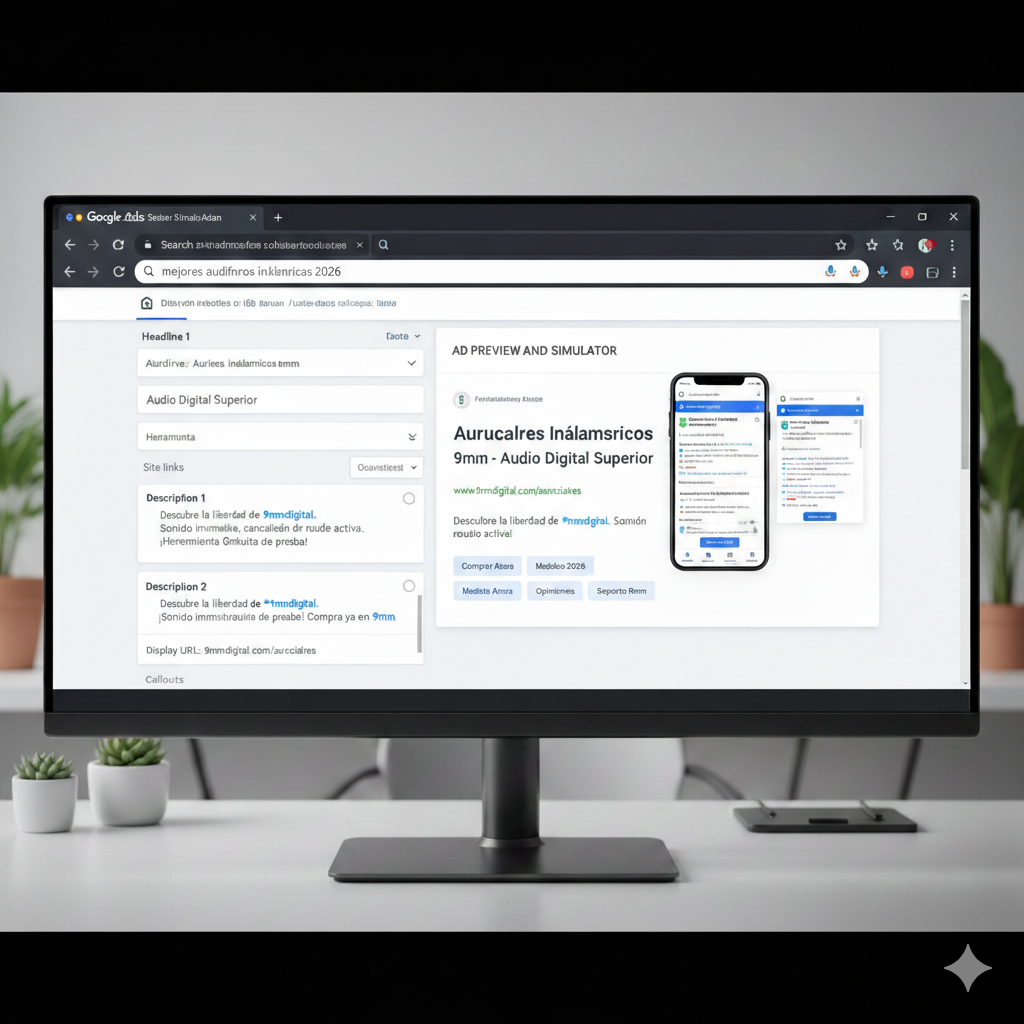Close the Google Ads browser tab
This screenshot has height=1024, width=1024.
pos(252,217)
